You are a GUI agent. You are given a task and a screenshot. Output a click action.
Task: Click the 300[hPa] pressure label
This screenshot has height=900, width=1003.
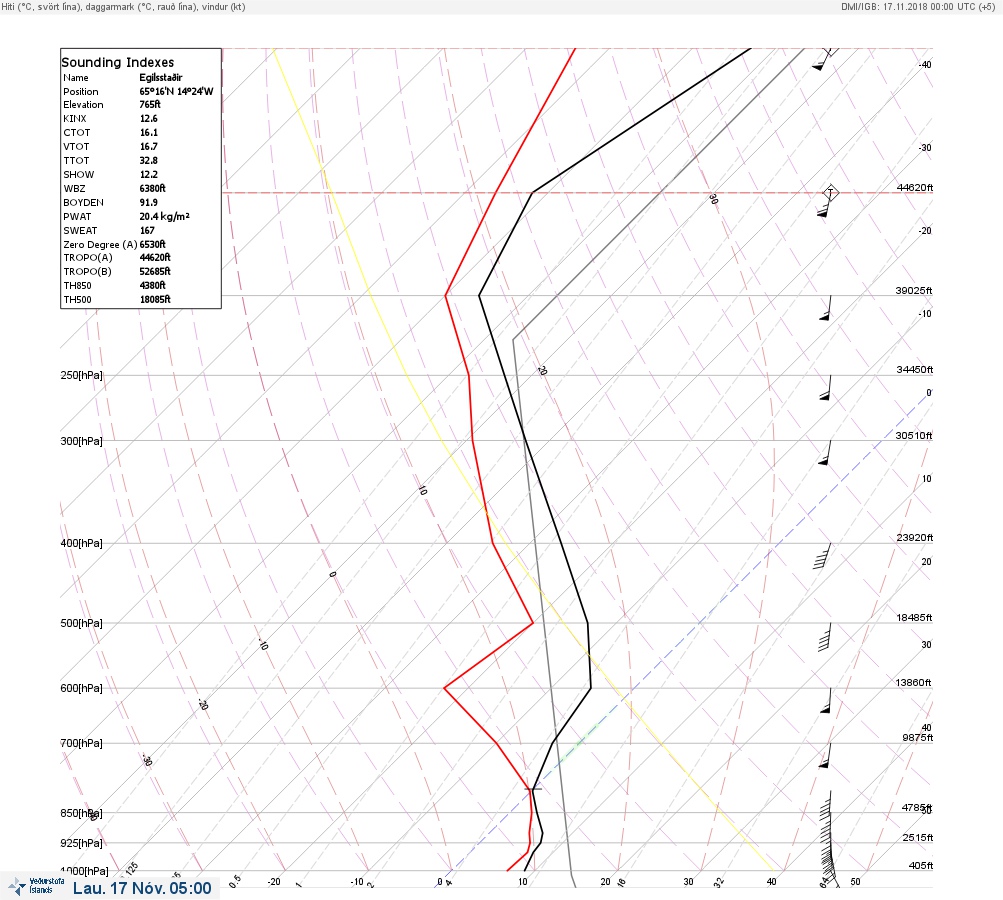point(81,441)
